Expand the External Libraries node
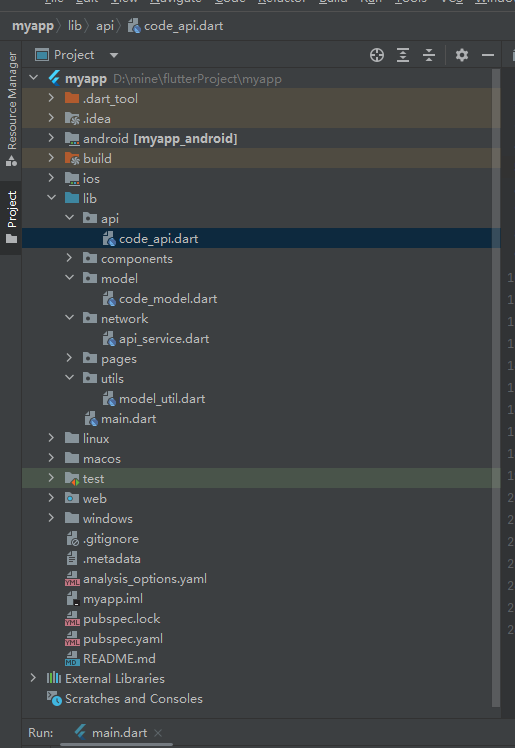This screenshot has height=748, width=515. click(33, 678)
